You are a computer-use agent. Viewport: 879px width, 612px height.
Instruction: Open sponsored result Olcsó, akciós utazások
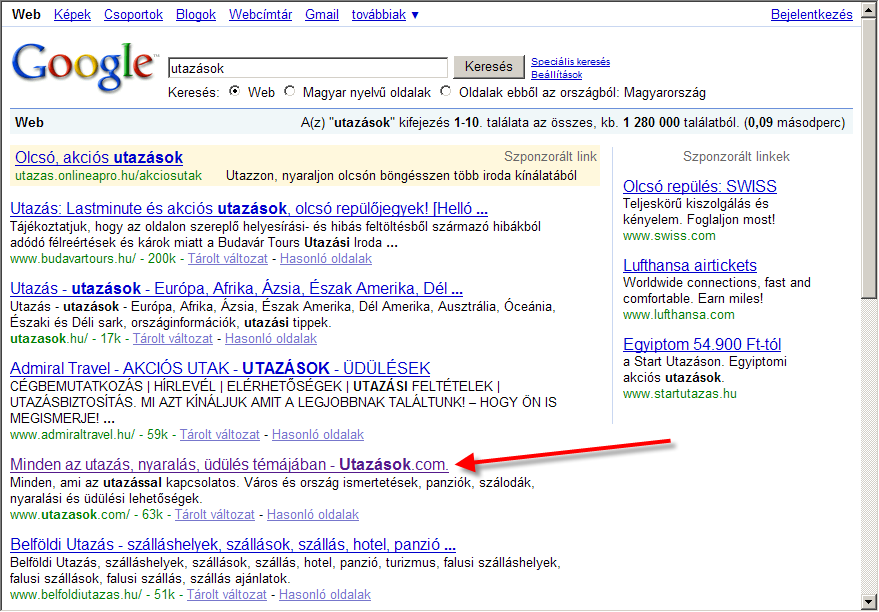[99, 157]
